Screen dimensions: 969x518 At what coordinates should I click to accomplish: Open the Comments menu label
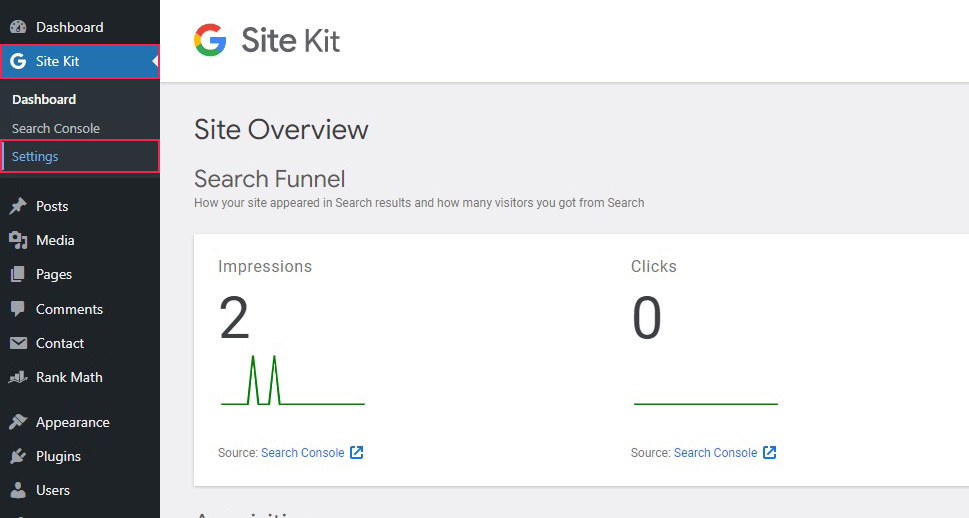click(69, 309)
